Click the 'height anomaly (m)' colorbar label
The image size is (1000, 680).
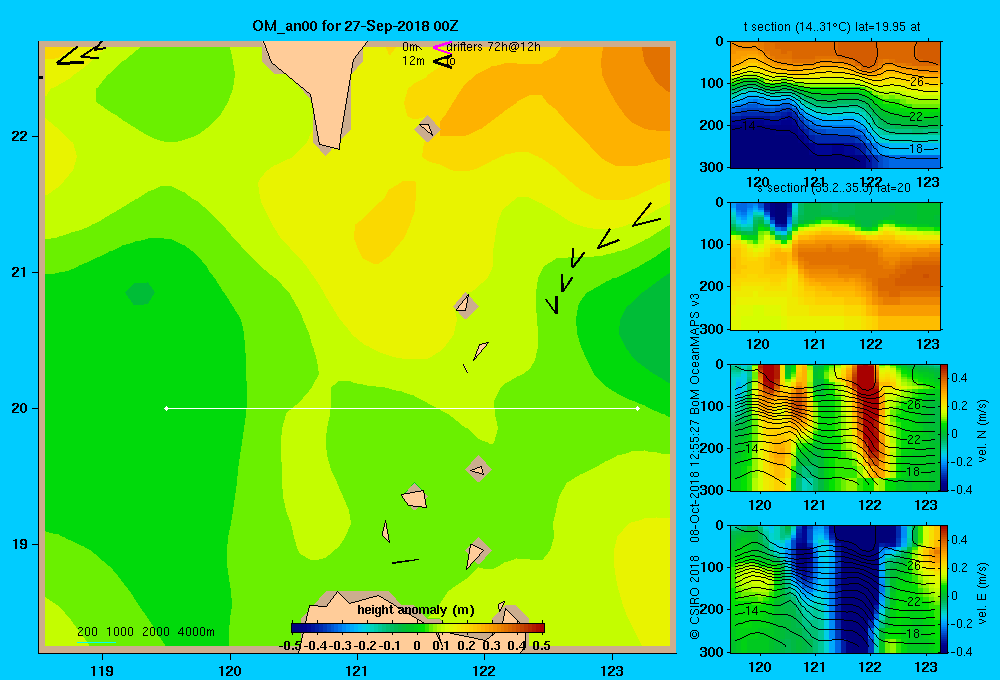pyautogui.click(x=416, y=610)
